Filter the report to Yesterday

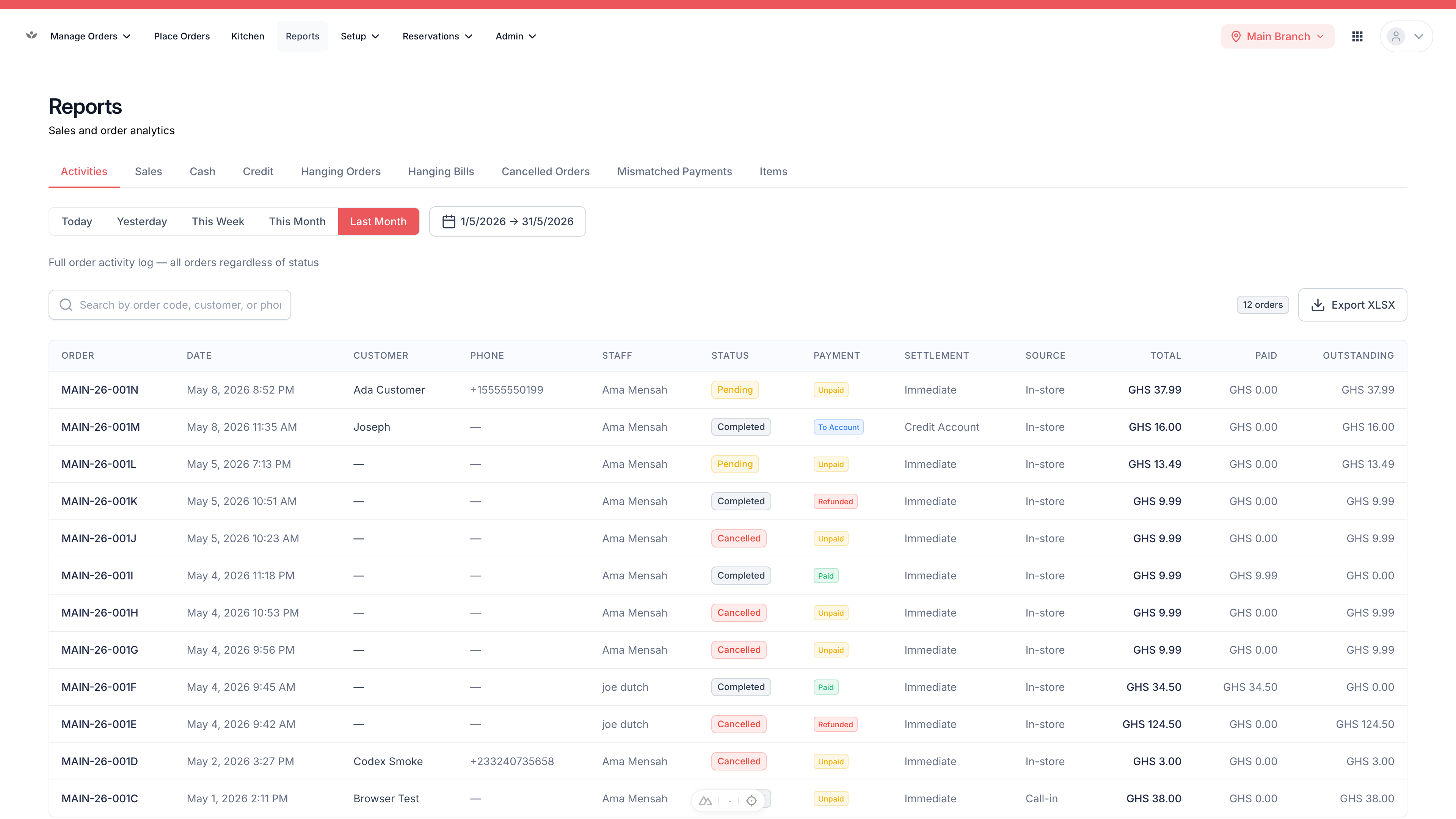point(142,221)
